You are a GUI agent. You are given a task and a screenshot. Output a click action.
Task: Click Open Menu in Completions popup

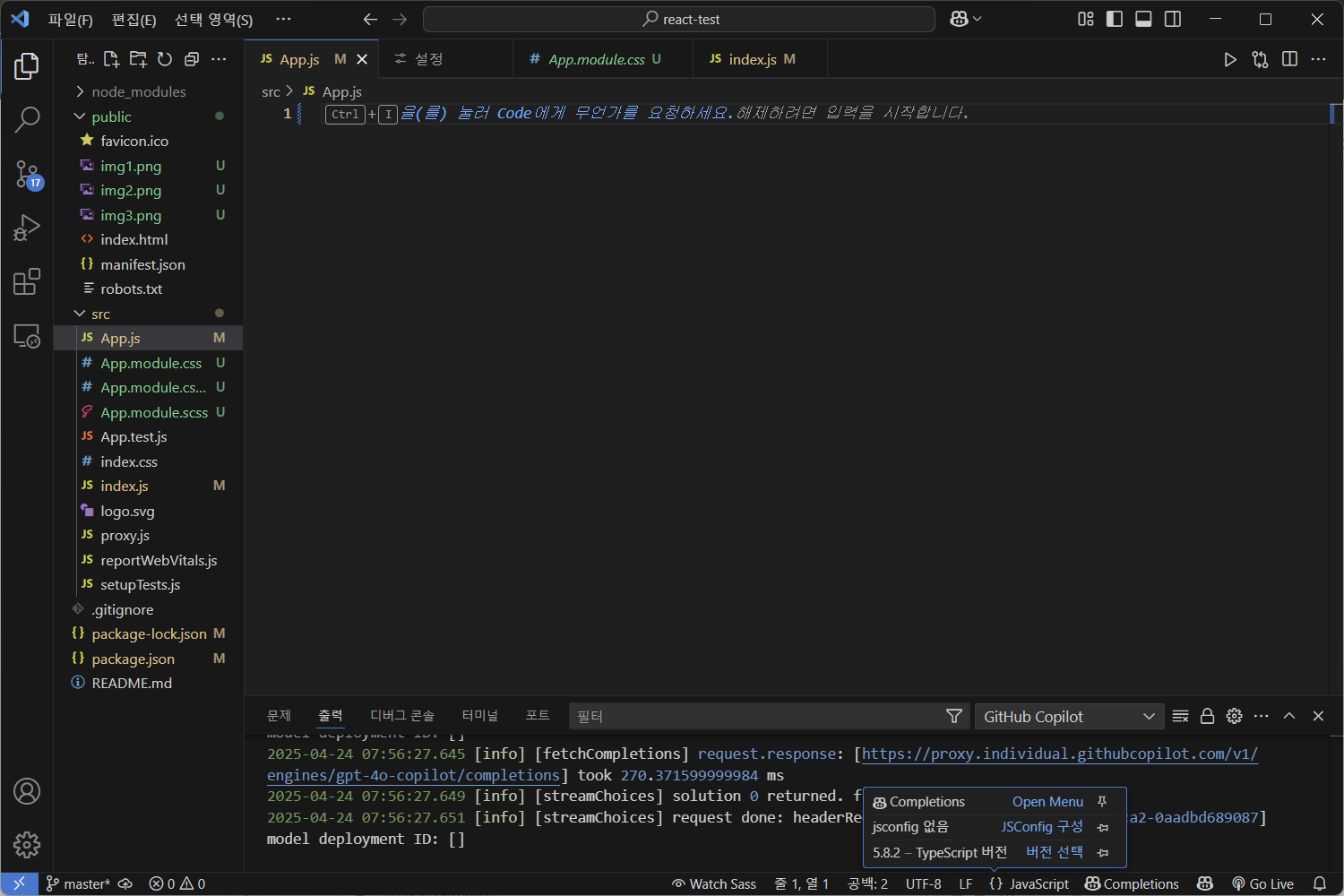tap(1047, 802)
